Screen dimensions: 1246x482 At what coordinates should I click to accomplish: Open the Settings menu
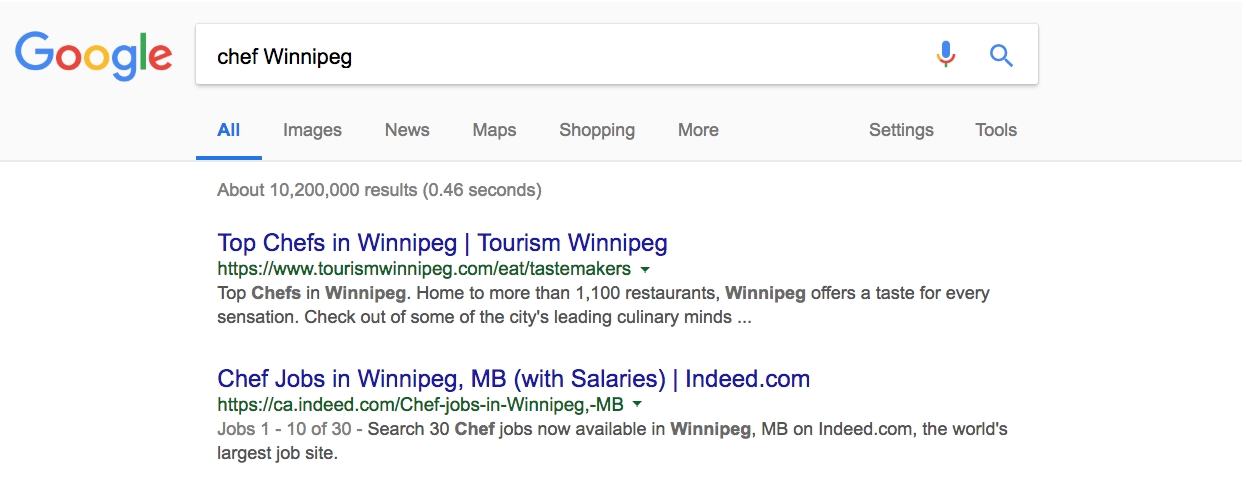(901, 130)
